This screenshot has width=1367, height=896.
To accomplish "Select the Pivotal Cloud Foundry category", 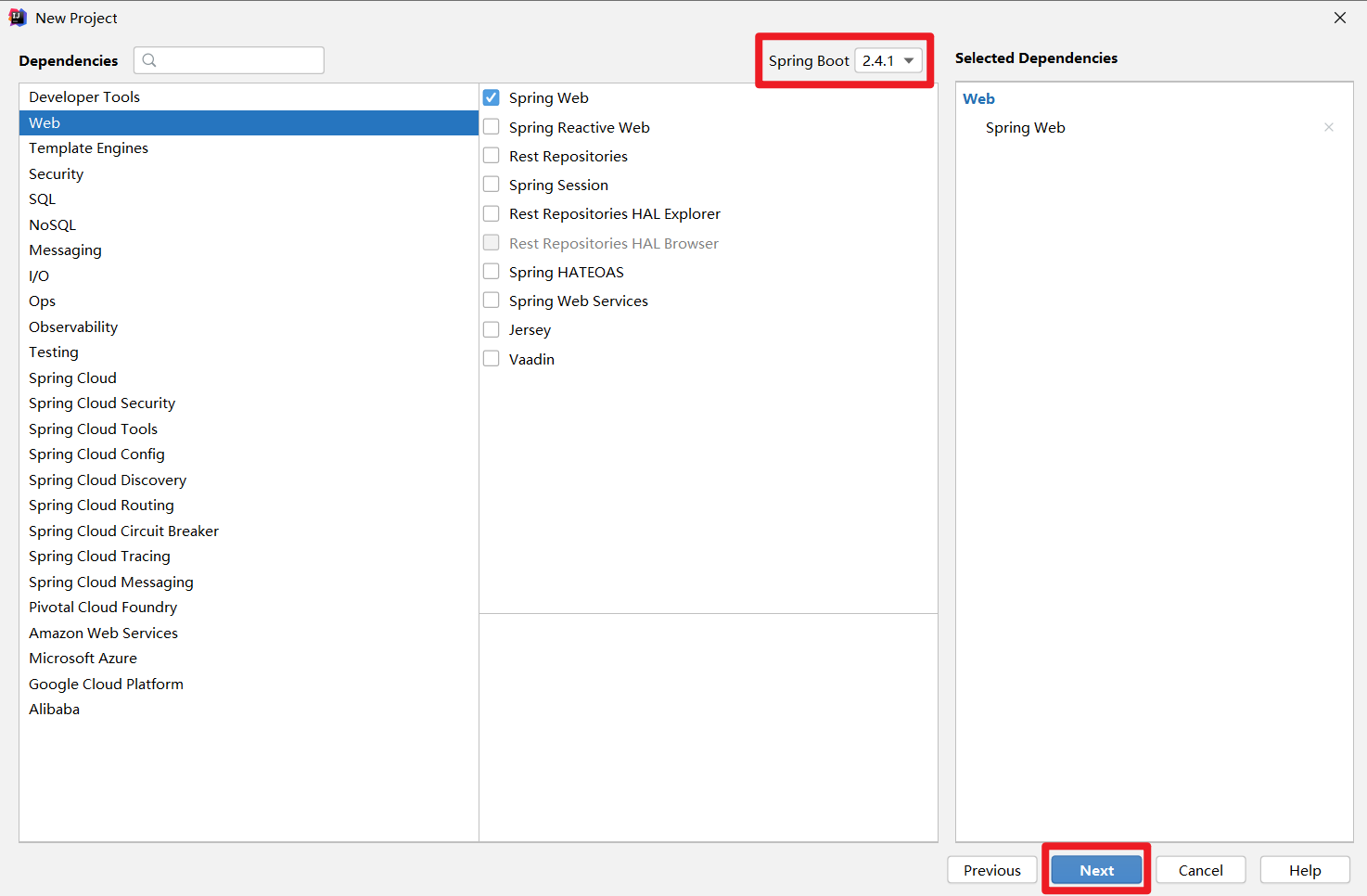I will point(249,608).
